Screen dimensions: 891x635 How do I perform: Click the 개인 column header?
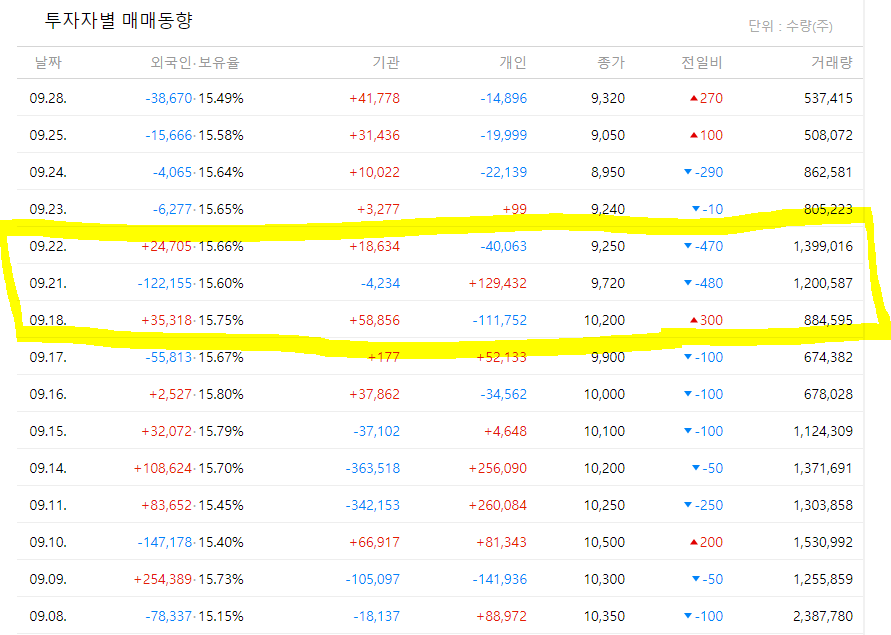pyautogui.click(x=513, y=63)
